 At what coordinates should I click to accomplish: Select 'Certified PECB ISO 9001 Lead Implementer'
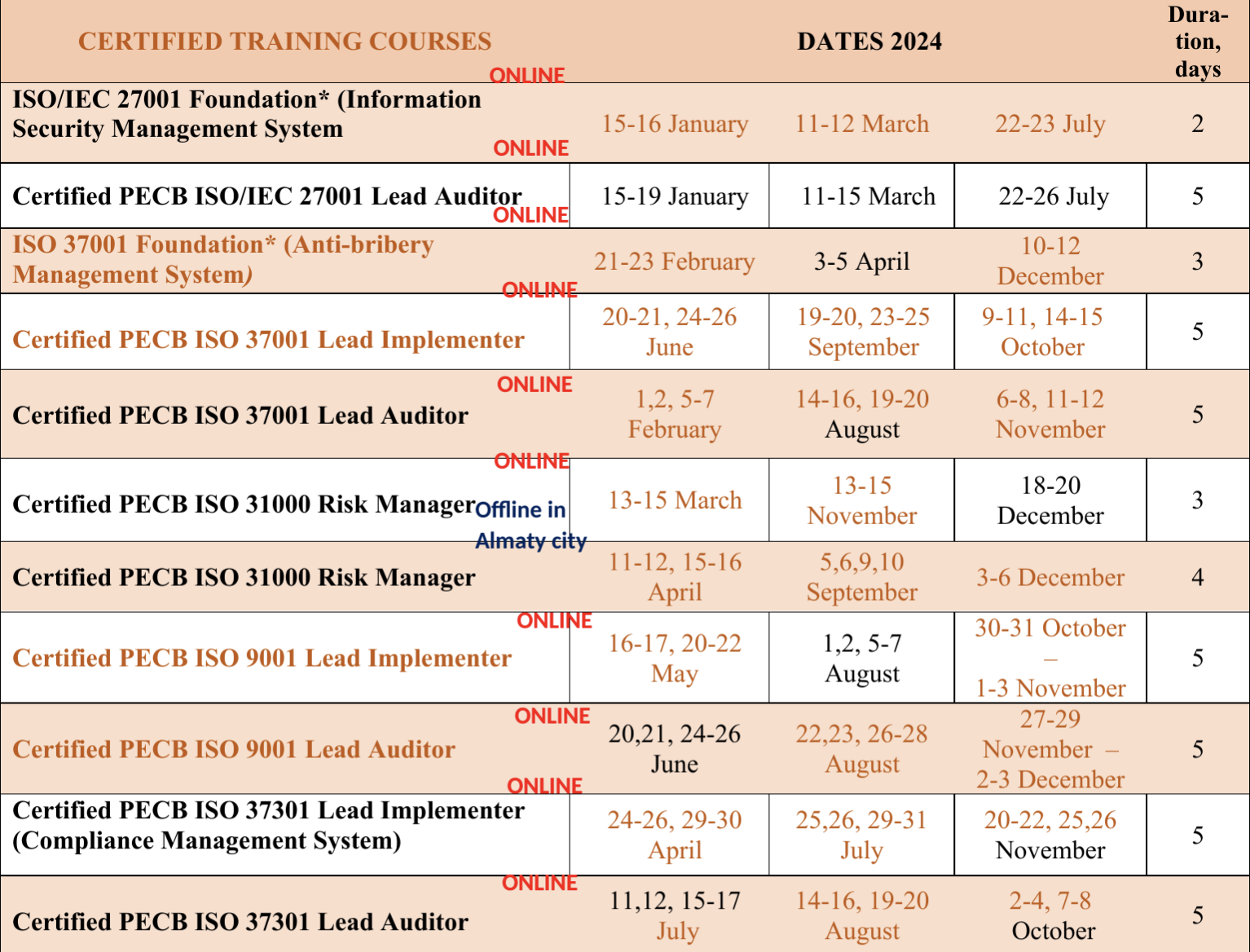[x=262, y=659]
